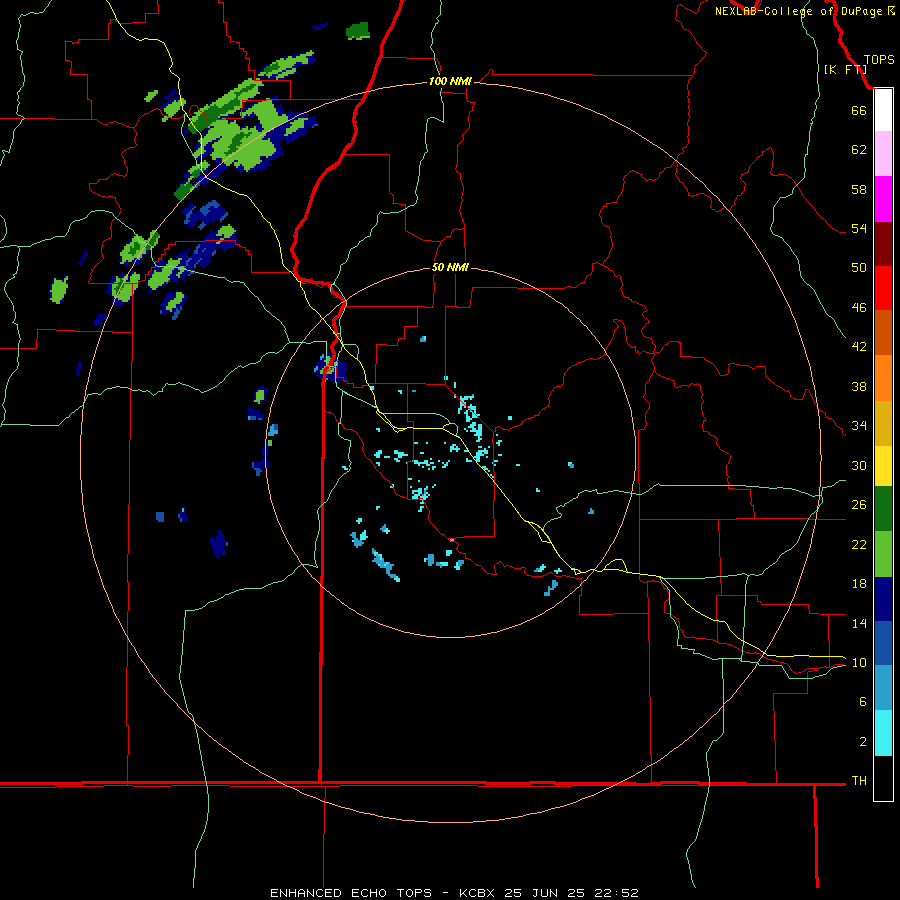This screenshot has width=900, height=900.
Task: Select the light pink legend swatch
Action: tap(883, 153)
